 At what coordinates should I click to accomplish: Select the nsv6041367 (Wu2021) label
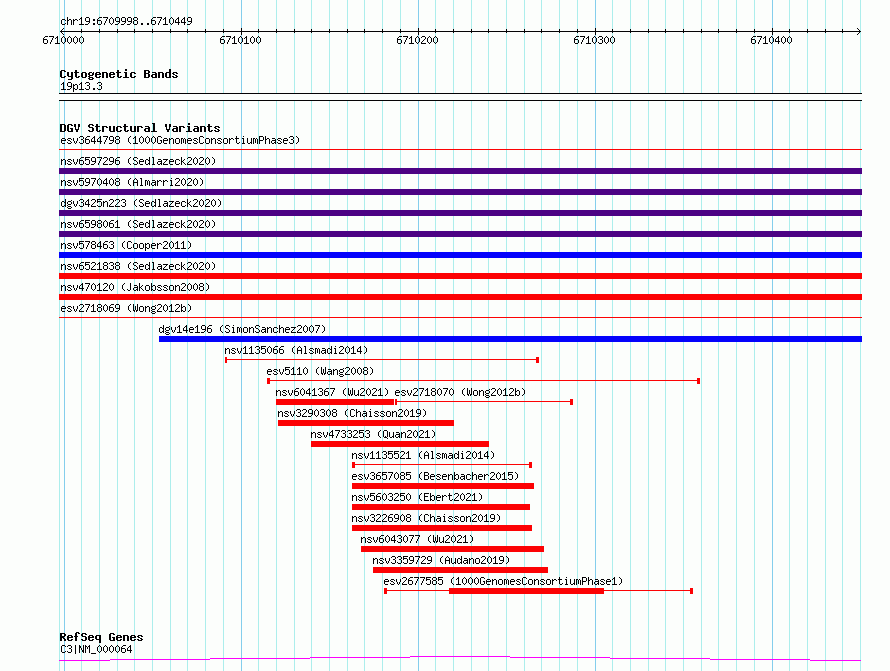(332, 392)
